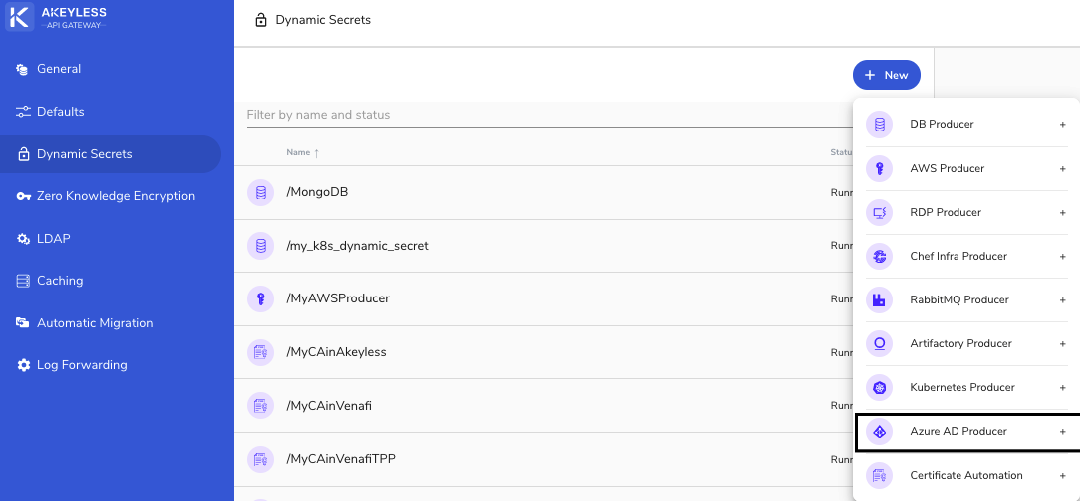This screenshot has height=501, width=1080.
Task: Click the sort arrow next to Name
Action: point(316,153)
